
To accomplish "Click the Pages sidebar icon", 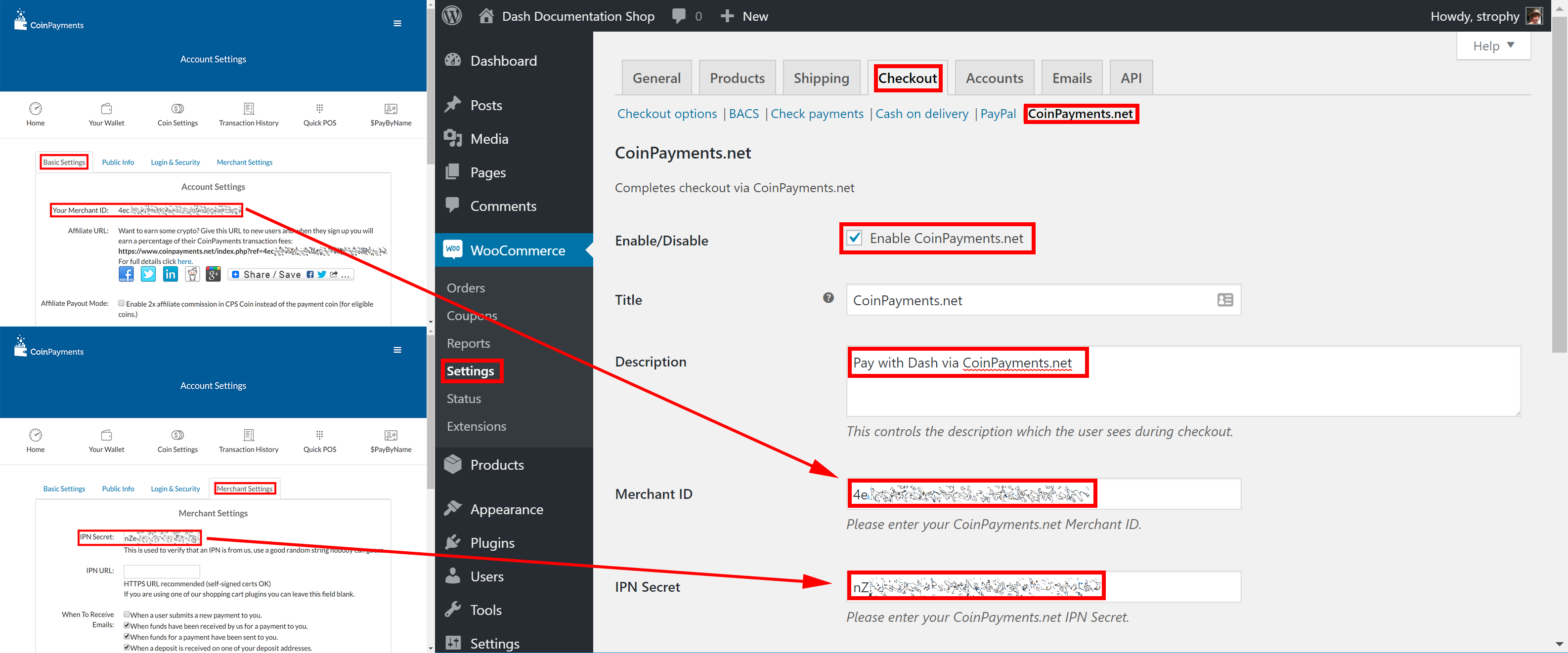I will pyautogui.click(x=453, y=172).
